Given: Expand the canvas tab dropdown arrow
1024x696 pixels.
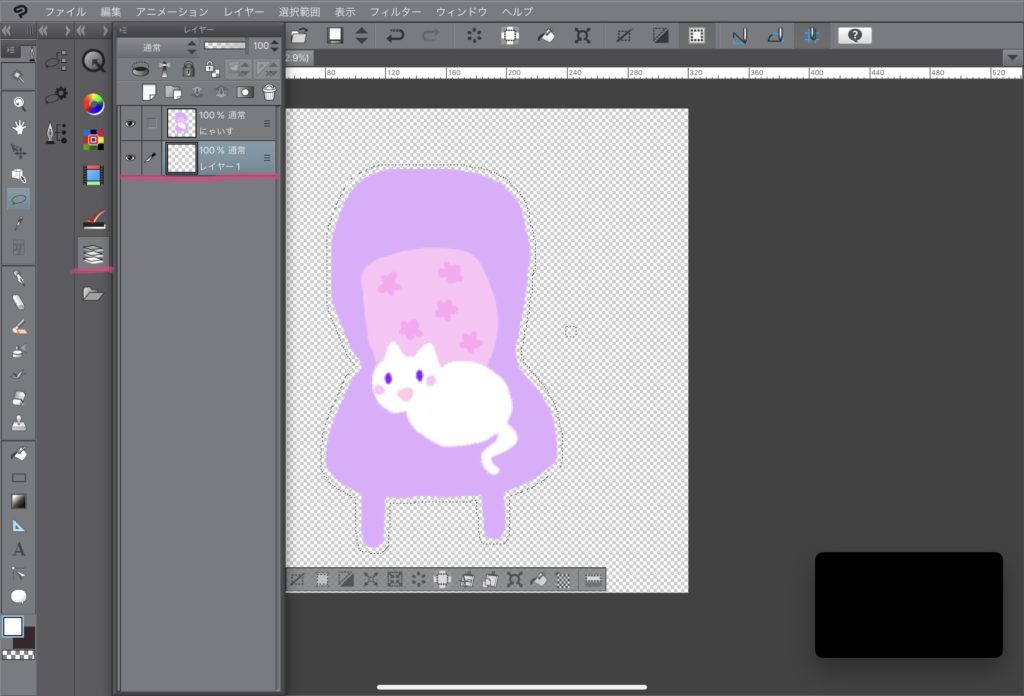Looking at the screenshot, I should coord(1011,57).
